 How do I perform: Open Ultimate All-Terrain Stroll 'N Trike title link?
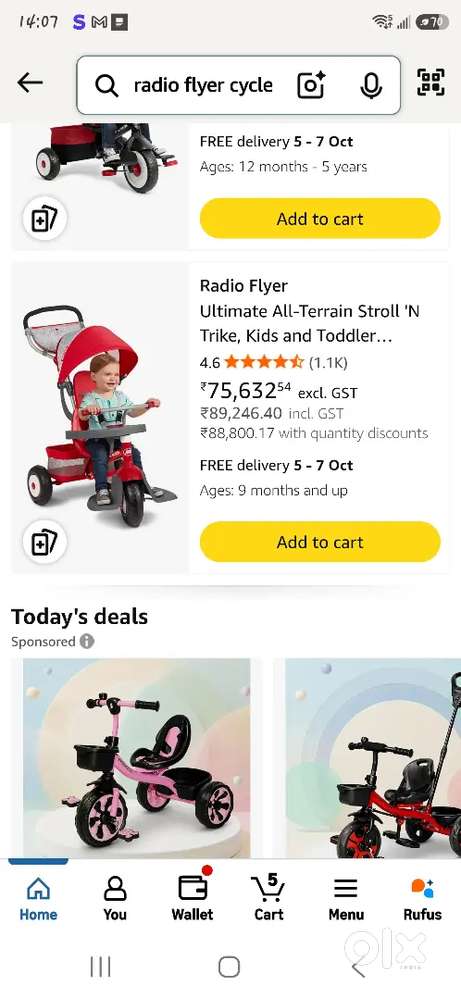click(310, 323)
